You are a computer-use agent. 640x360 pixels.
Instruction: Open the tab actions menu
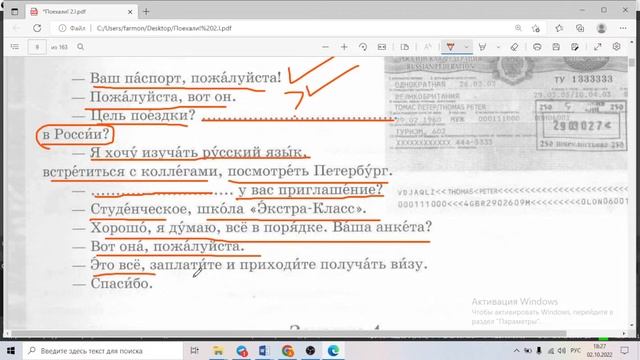(x=15, y=11)
